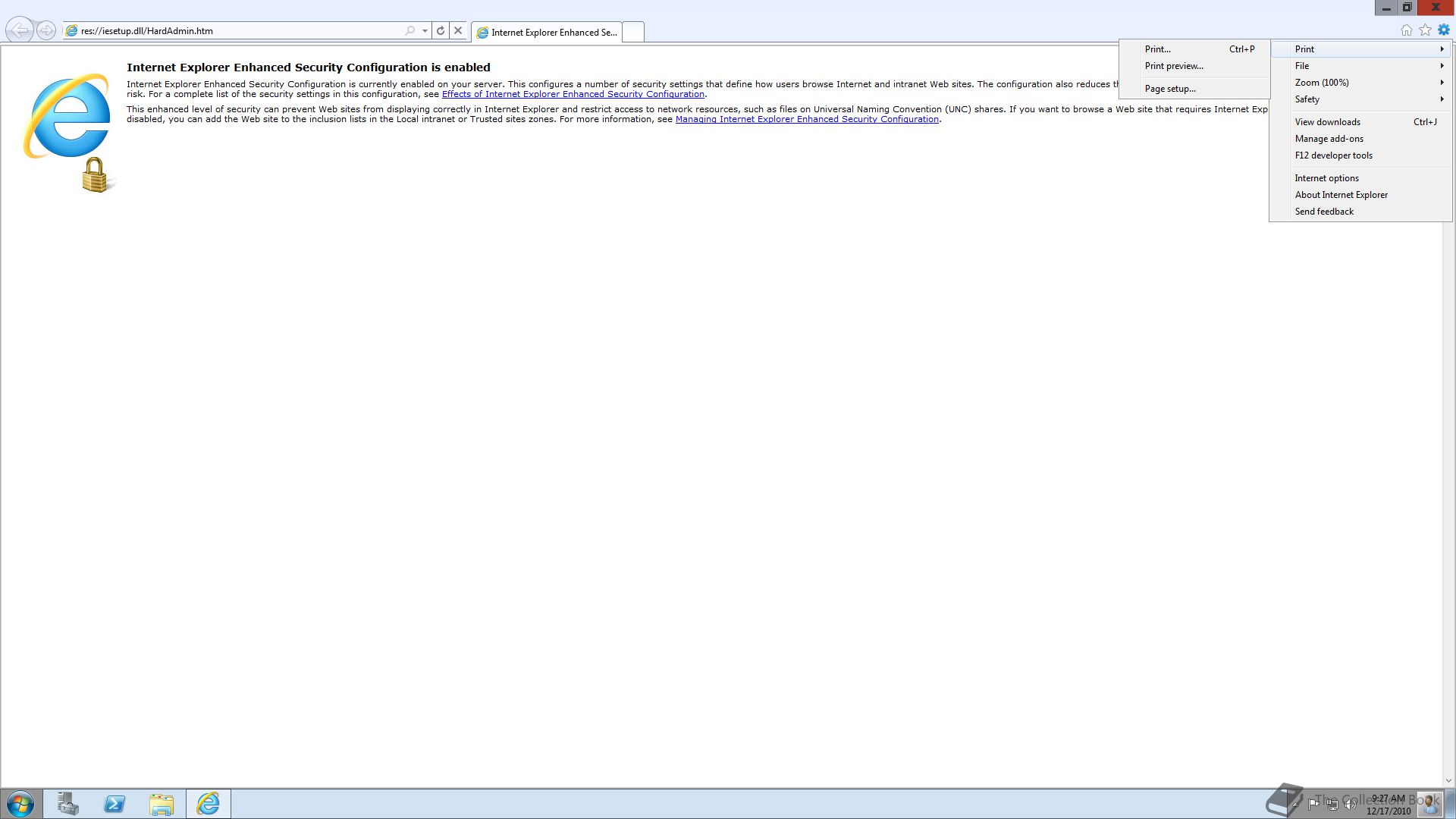Open Windows PowerShell from the taskbar

115,804
